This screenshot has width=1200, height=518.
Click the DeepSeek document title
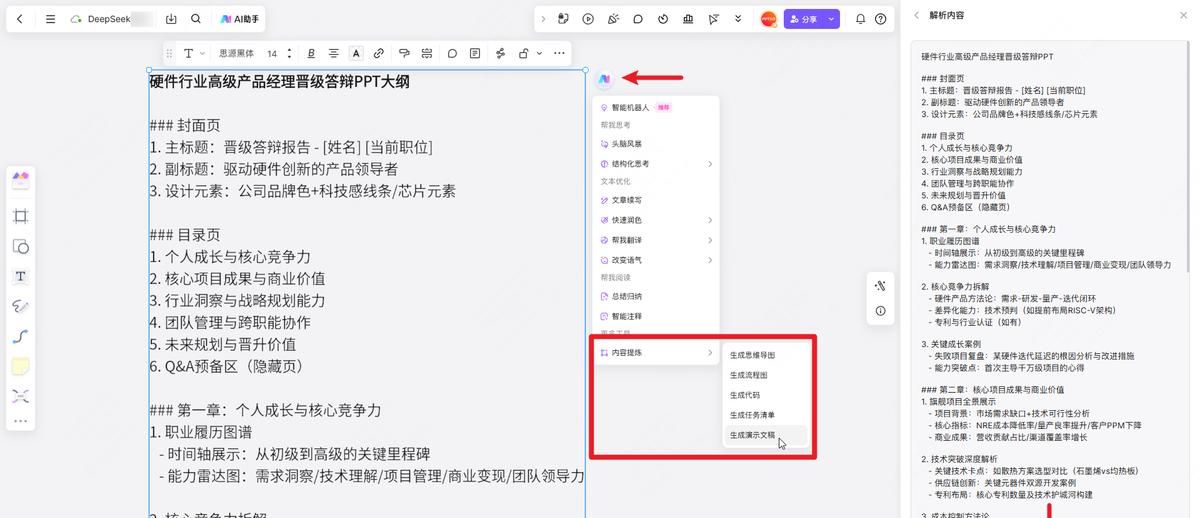tap(110, 19)
